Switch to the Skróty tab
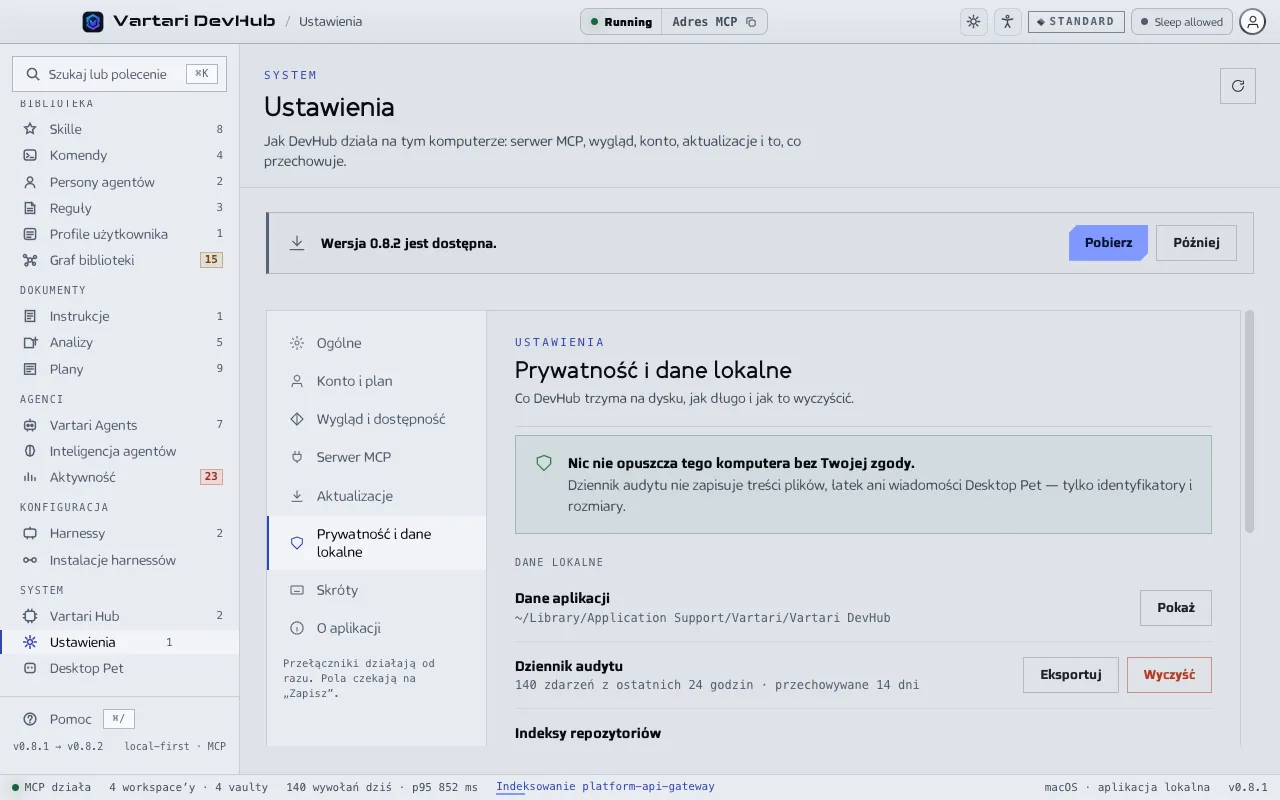 point(377,590)
